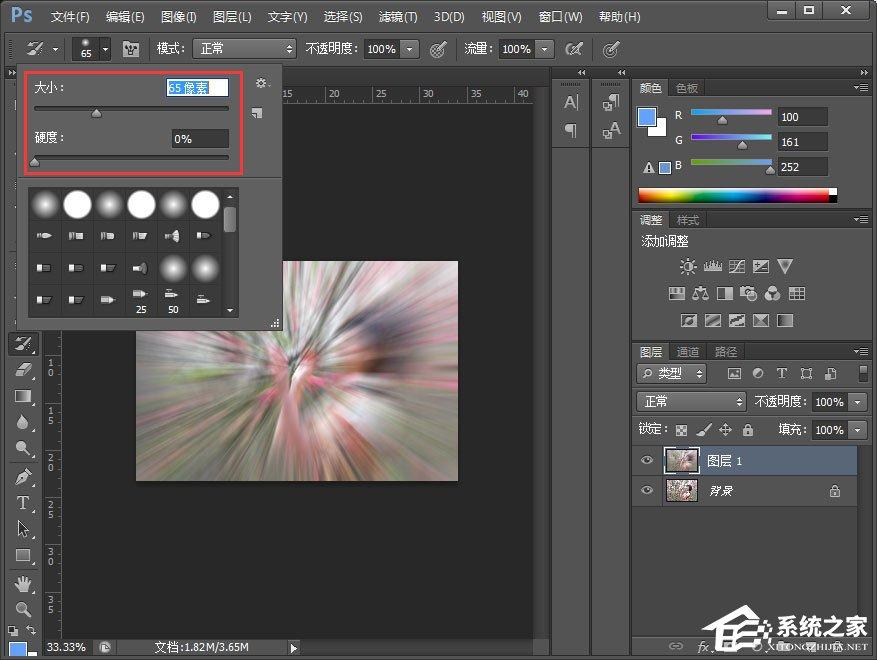877x660 pixels.
Task: Choose the Pen tool
Action: pyautogui.click(x=22, y=477)
